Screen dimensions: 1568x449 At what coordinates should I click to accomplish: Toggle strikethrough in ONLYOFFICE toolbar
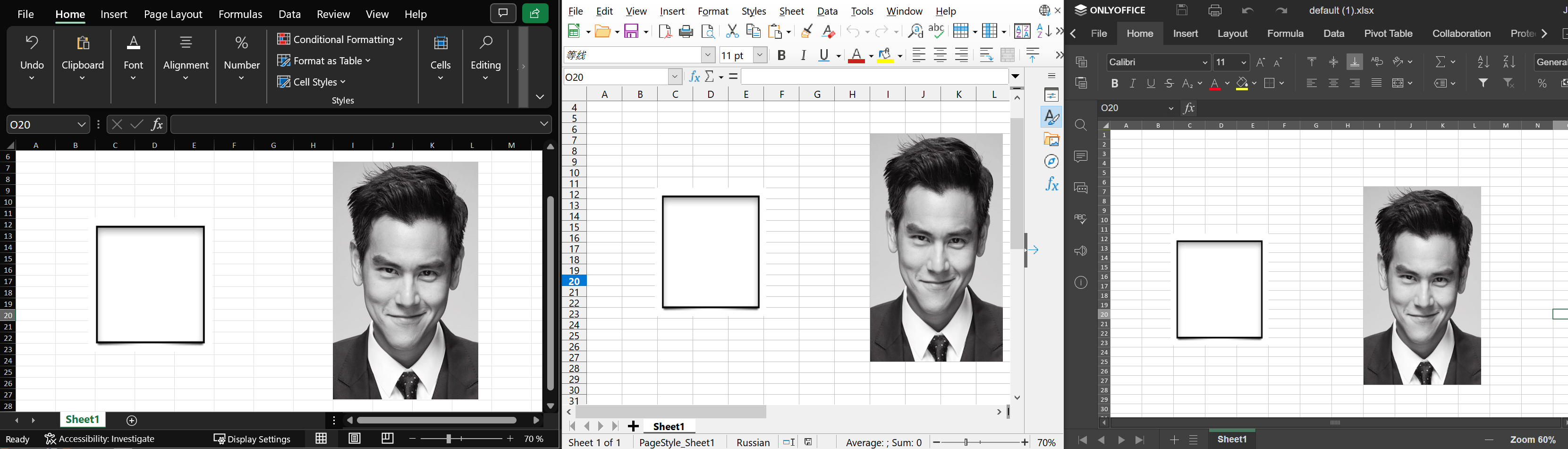tap(1170, 84)
